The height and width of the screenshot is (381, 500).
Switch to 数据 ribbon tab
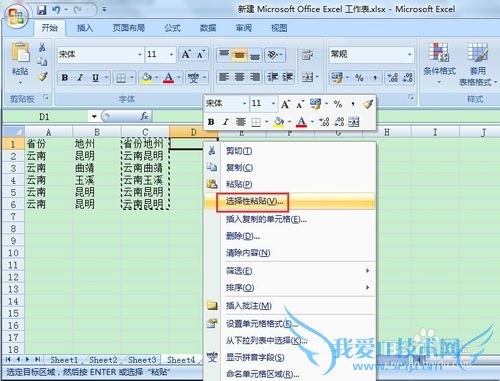(x=208, y=28)
